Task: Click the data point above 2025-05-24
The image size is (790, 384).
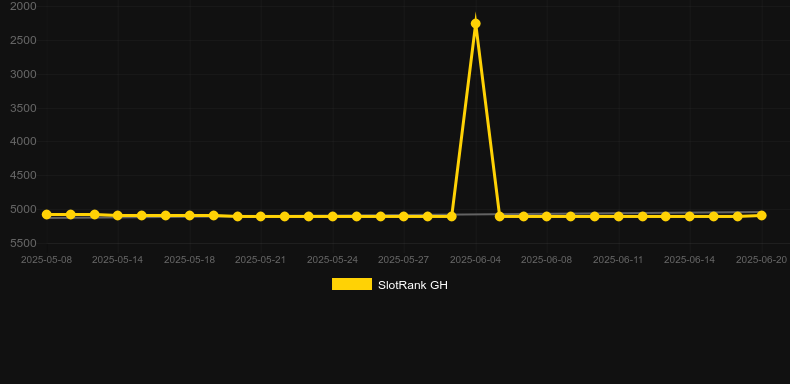Action: coord(333,217)
